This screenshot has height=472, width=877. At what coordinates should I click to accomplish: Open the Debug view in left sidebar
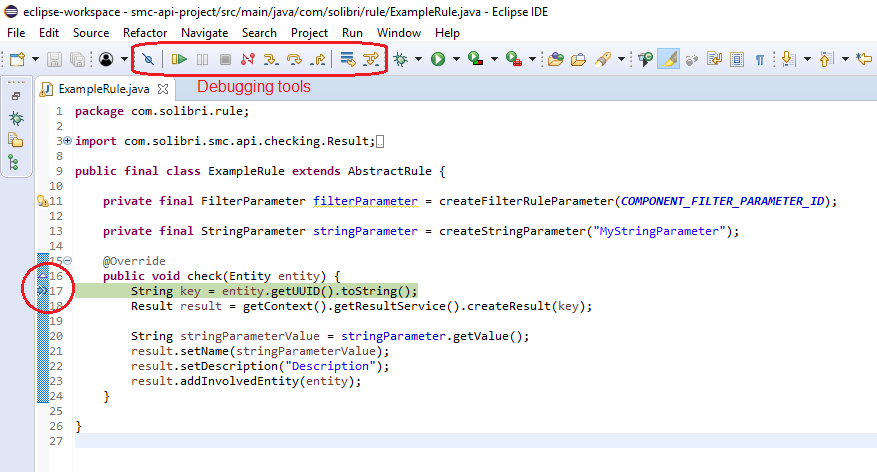tap(15, 118)
